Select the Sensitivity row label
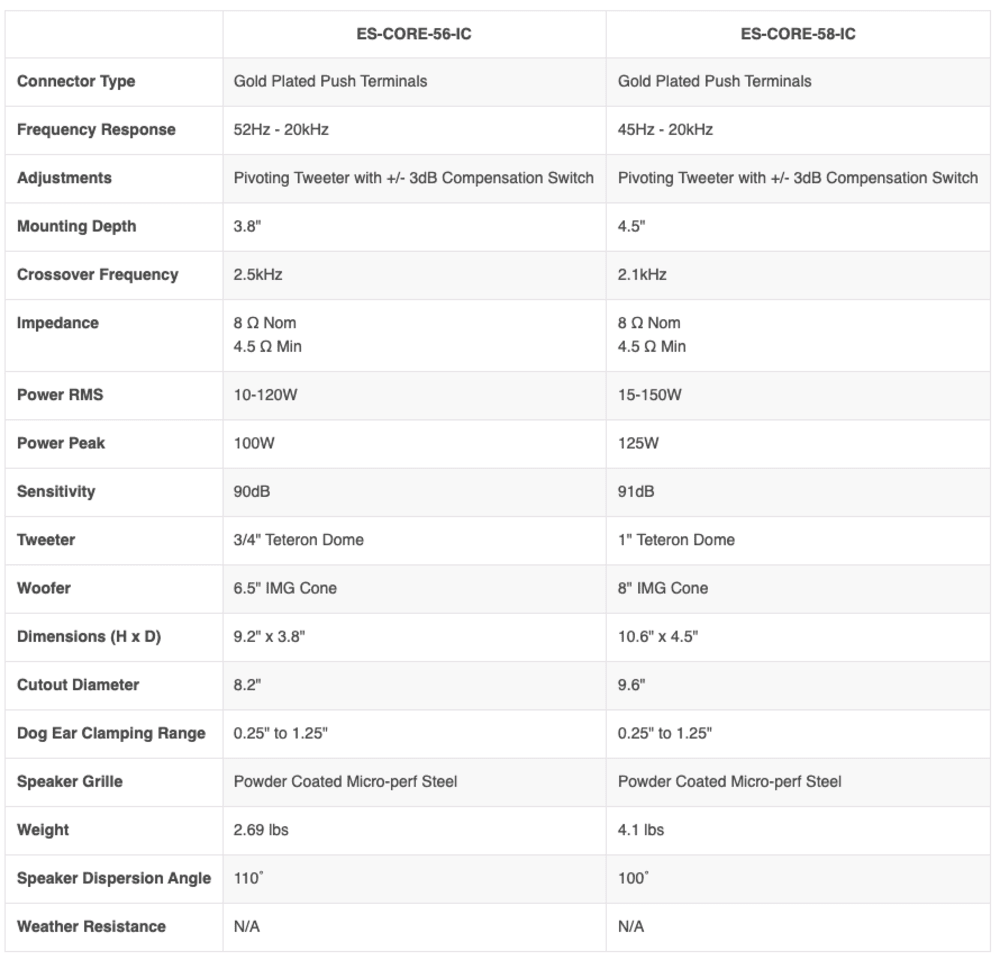 point(56,492)
